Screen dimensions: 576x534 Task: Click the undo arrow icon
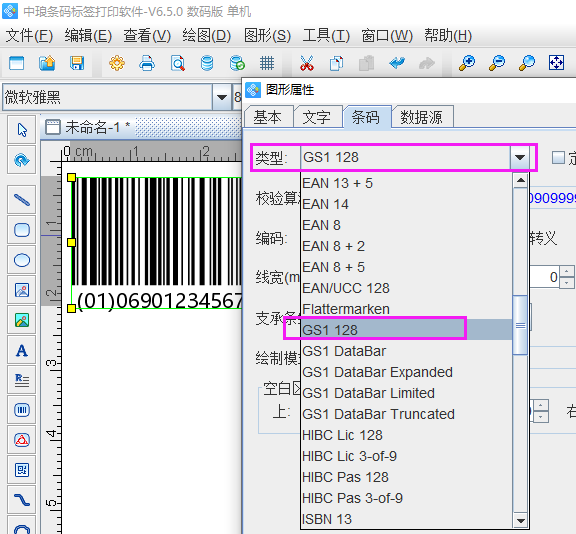(397, 63)
